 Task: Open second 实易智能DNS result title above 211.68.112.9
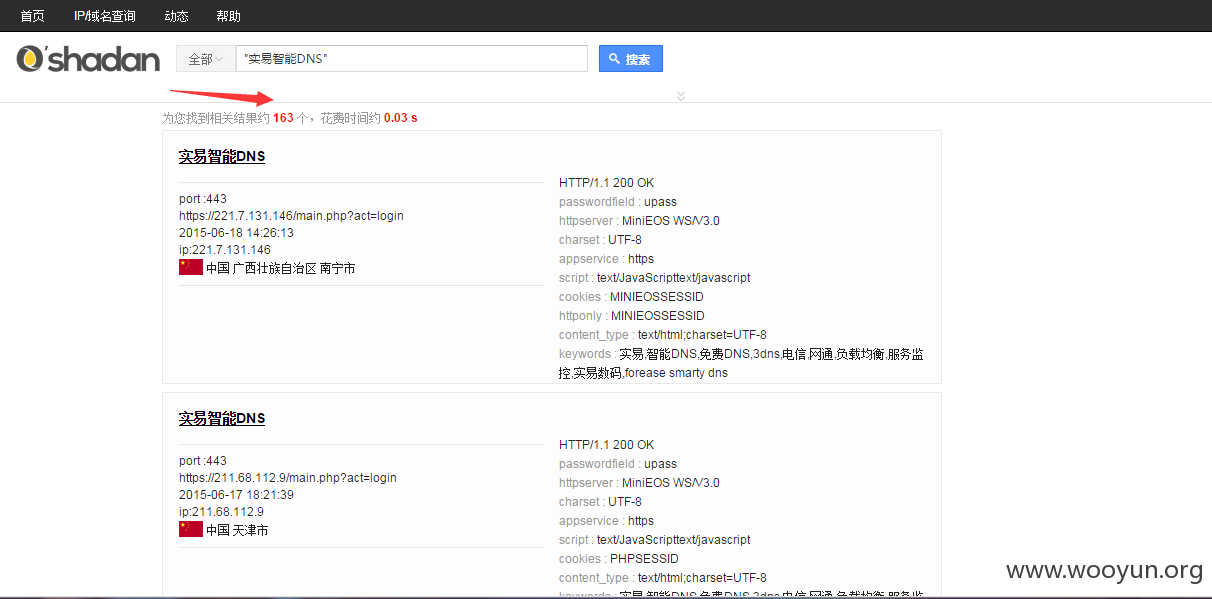(222, 418)
